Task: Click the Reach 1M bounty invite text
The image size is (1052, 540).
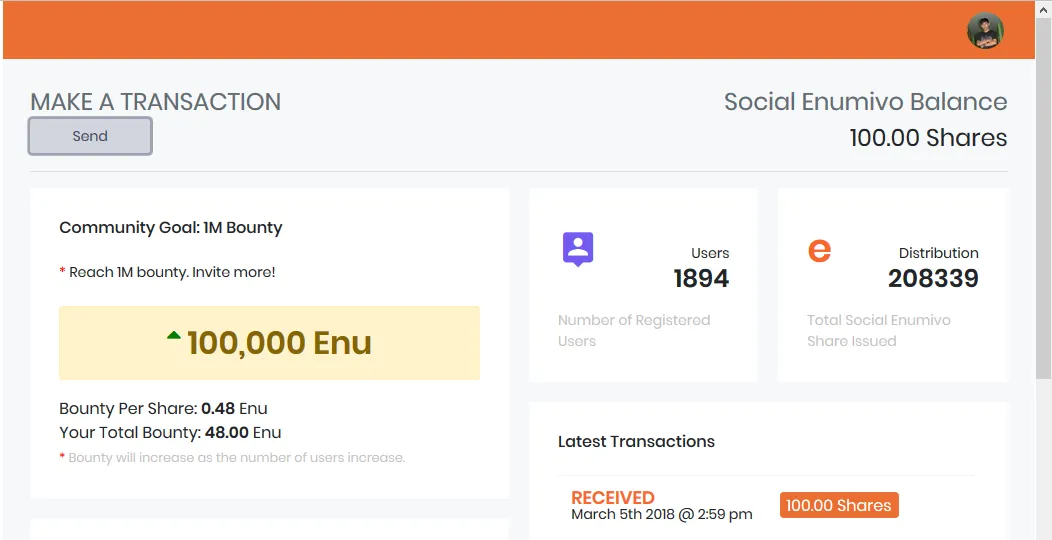Action: [x=172, y=272]
